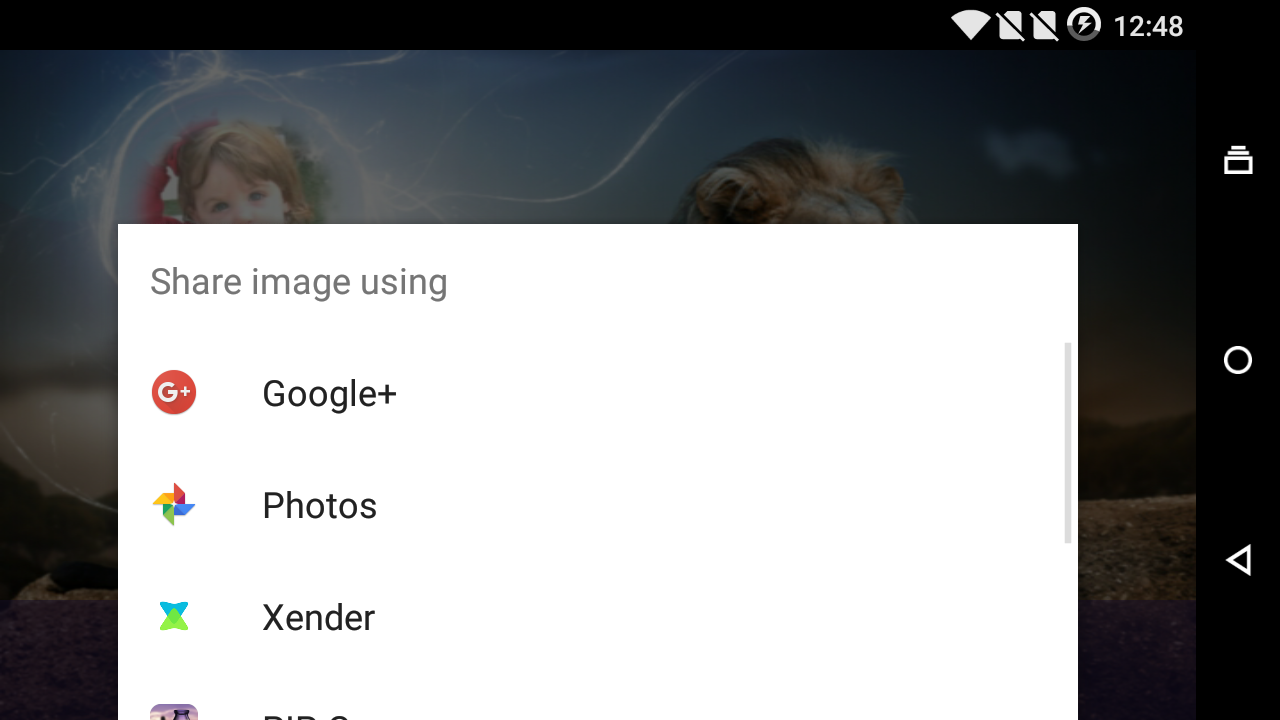Tap the red Google+ app icon
1280x720 pixels.
[174, 393]
